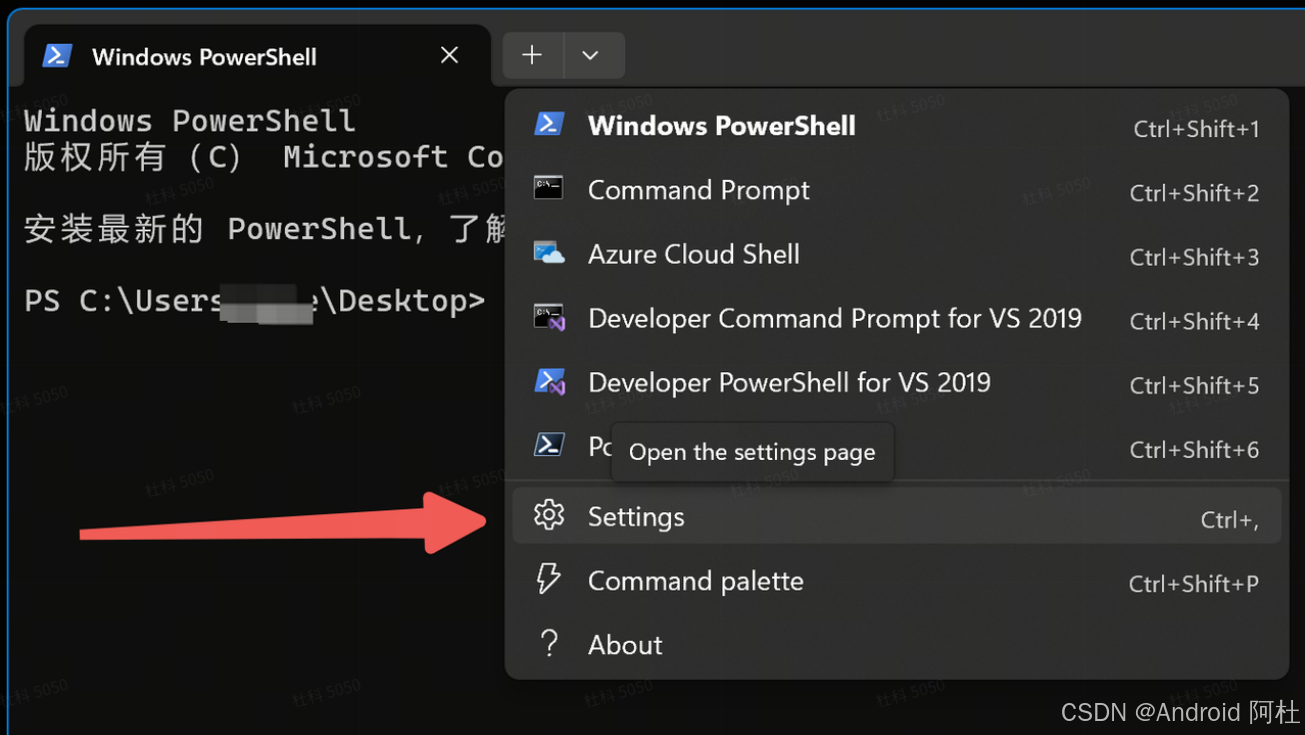Click the PowerShell icon on the open tab
This screenshot has width=1305, height=735.
pyautogui.click(x=57, y=55)
